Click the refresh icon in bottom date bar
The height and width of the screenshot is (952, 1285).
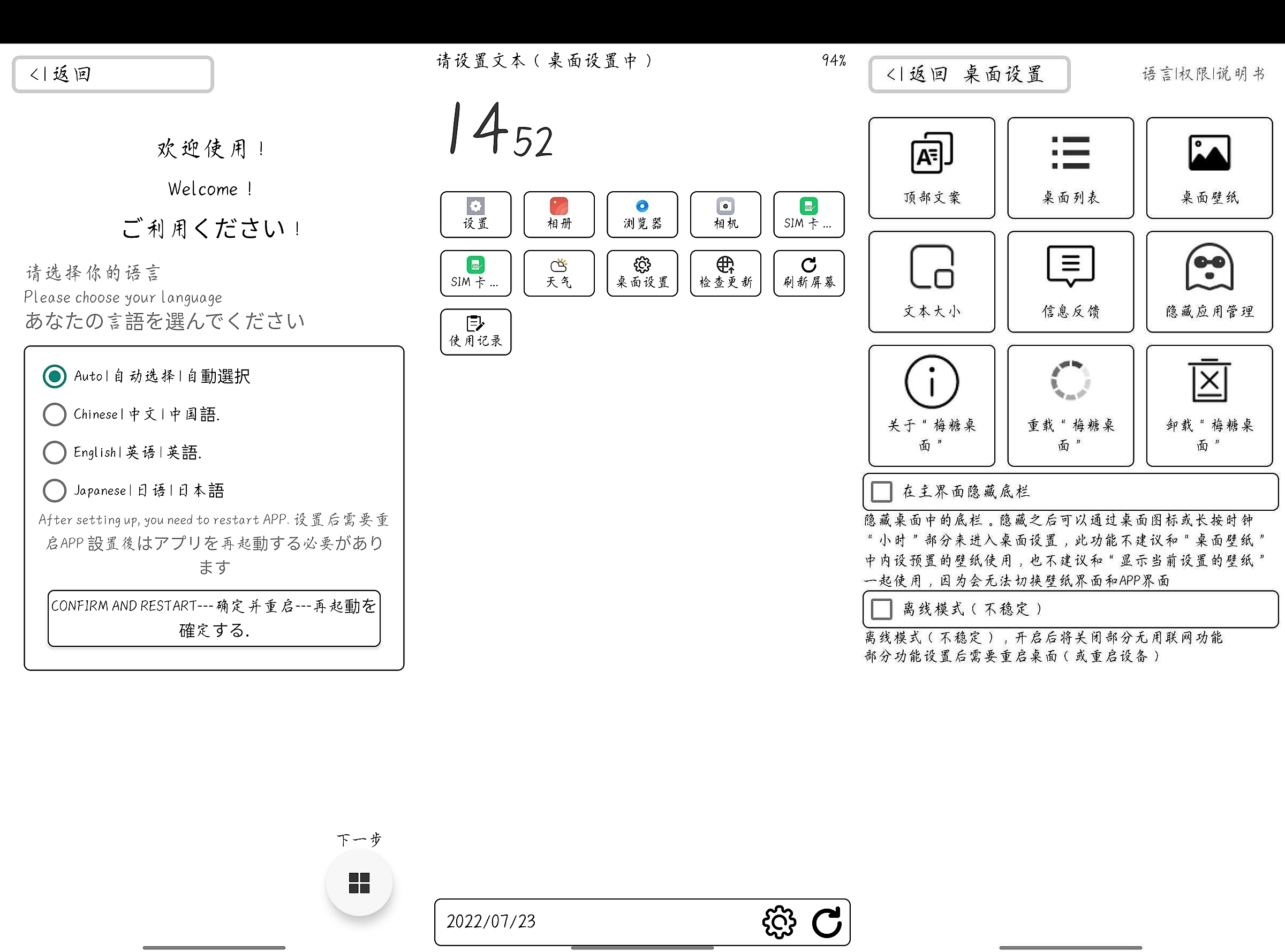coord(826,922)
